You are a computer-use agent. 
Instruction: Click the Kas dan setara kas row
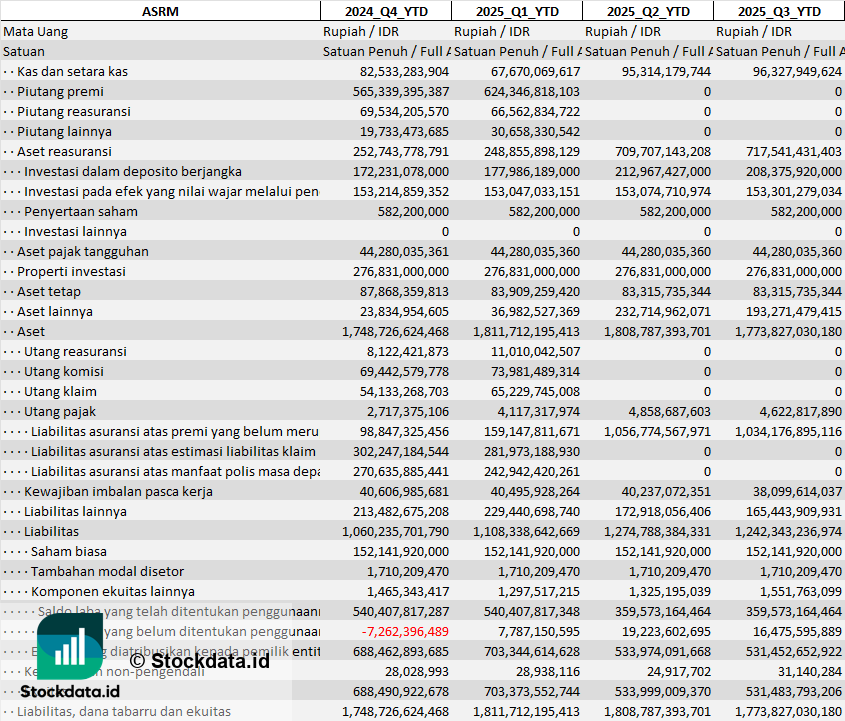coord(72,71)
